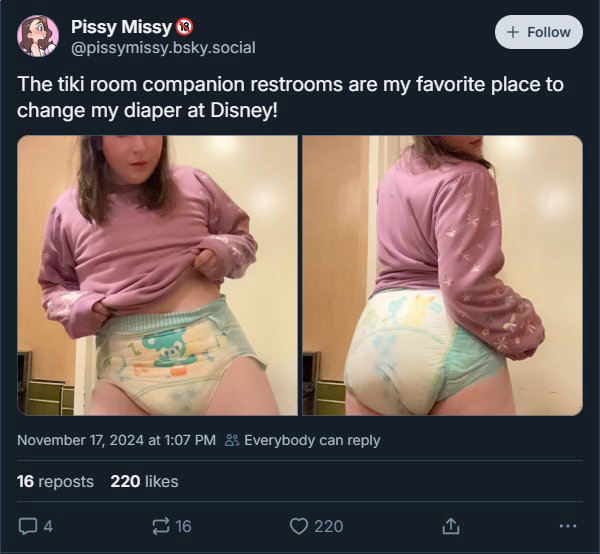This screenshot has width=600, height=554.
Task: Click the post text about the tiki room
Action: coord(290,97)
